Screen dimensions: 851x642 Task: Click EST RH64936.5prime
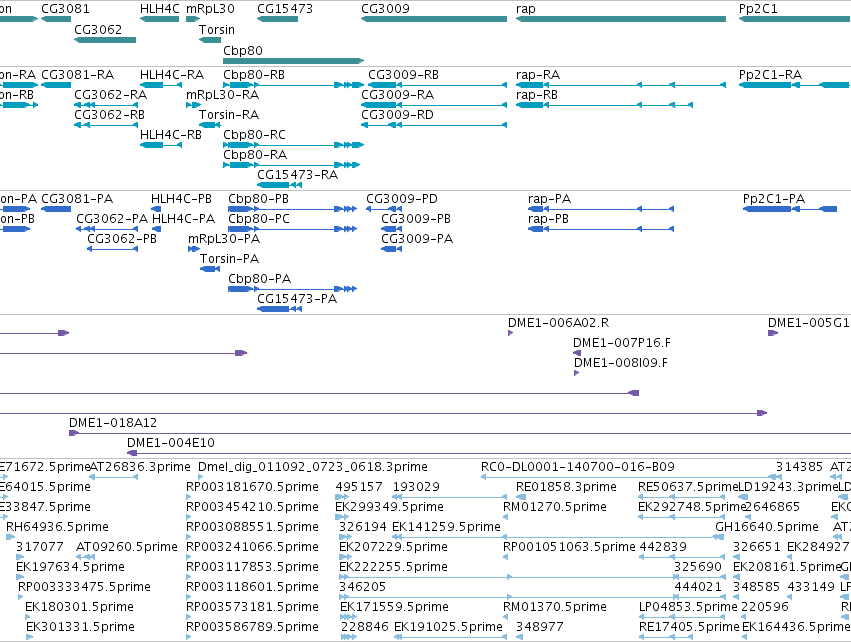[x=10, y=537]
